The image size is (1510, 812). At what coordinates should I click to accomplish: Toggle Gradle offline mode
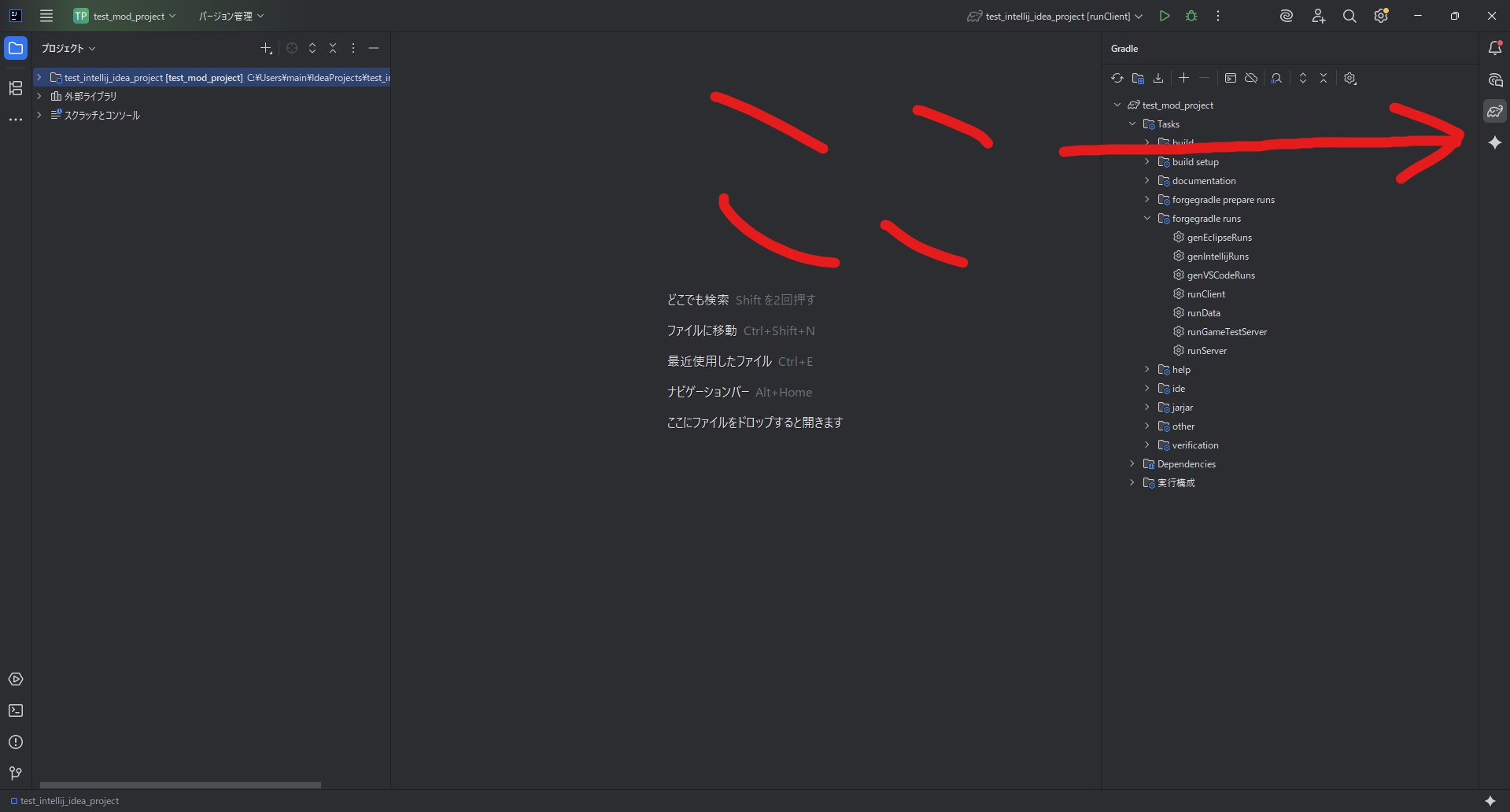(x=1251, y=78)
